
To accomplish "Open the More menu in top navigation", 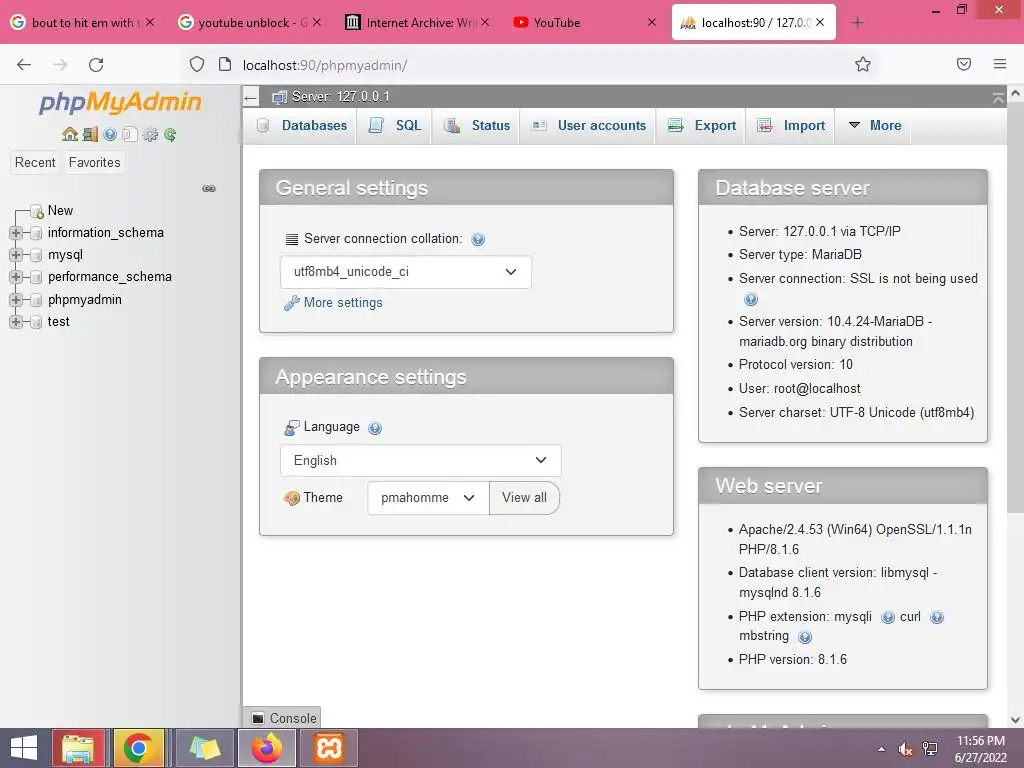I will pos(874,125).
